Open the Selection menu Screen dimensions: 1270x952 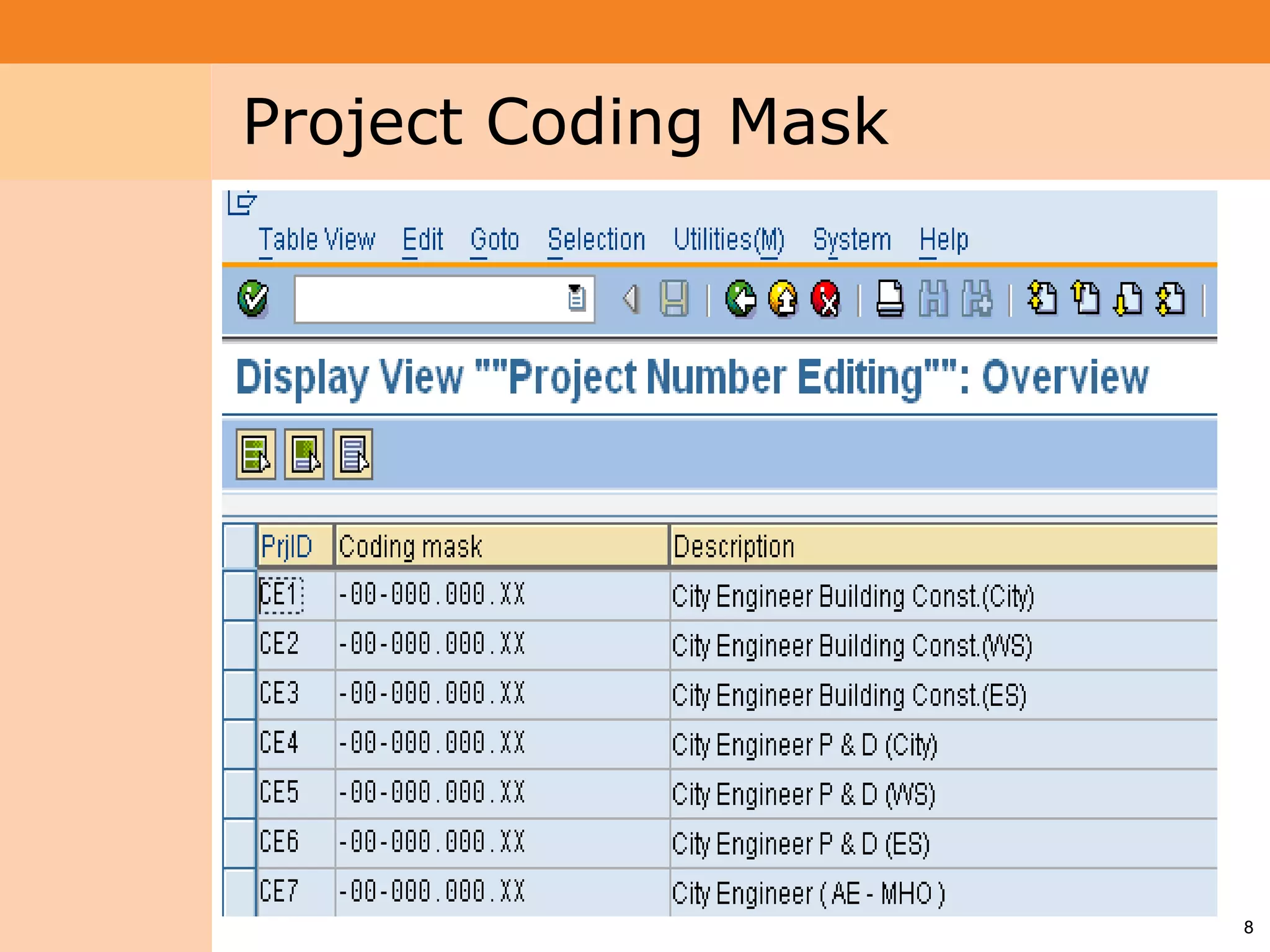tap(597, 240)
